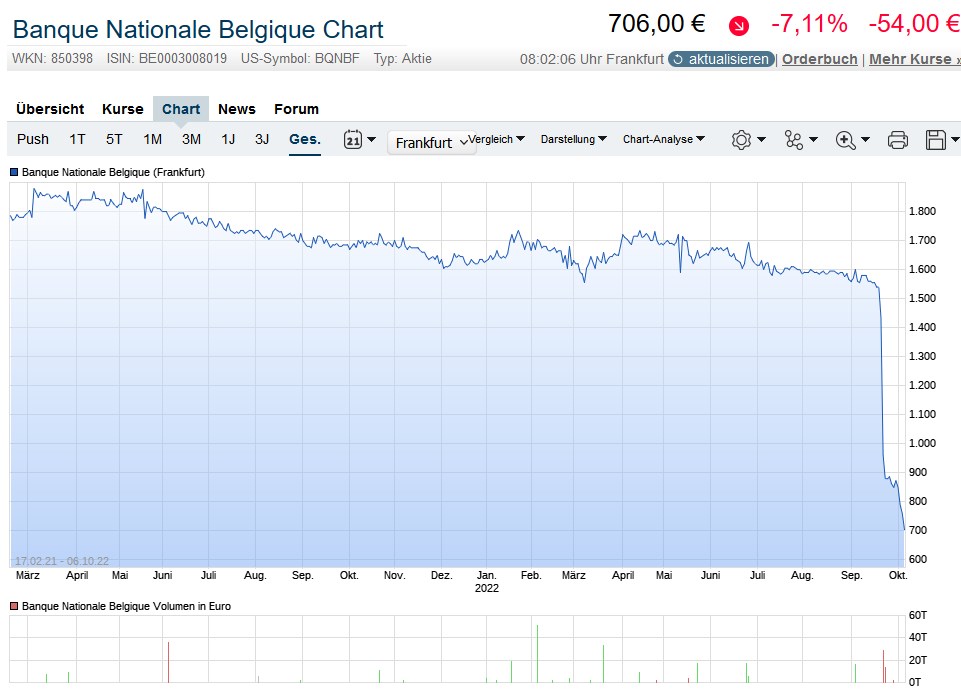The image size is (961, 693).
Task: Enable Push live updating mode
Action: [33, 139]
